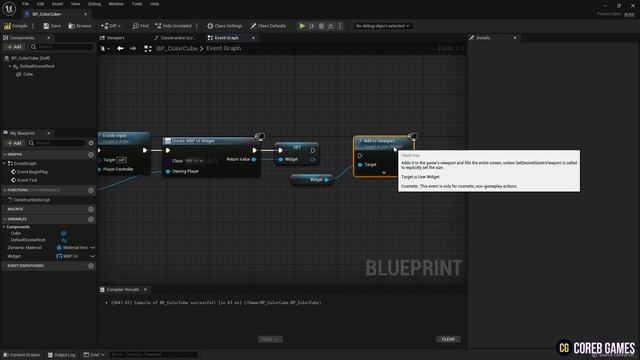Viewport: 640px width, 360px height.
Task: Clear the compiler results with CLEAR button
Action: click(448, 339)
